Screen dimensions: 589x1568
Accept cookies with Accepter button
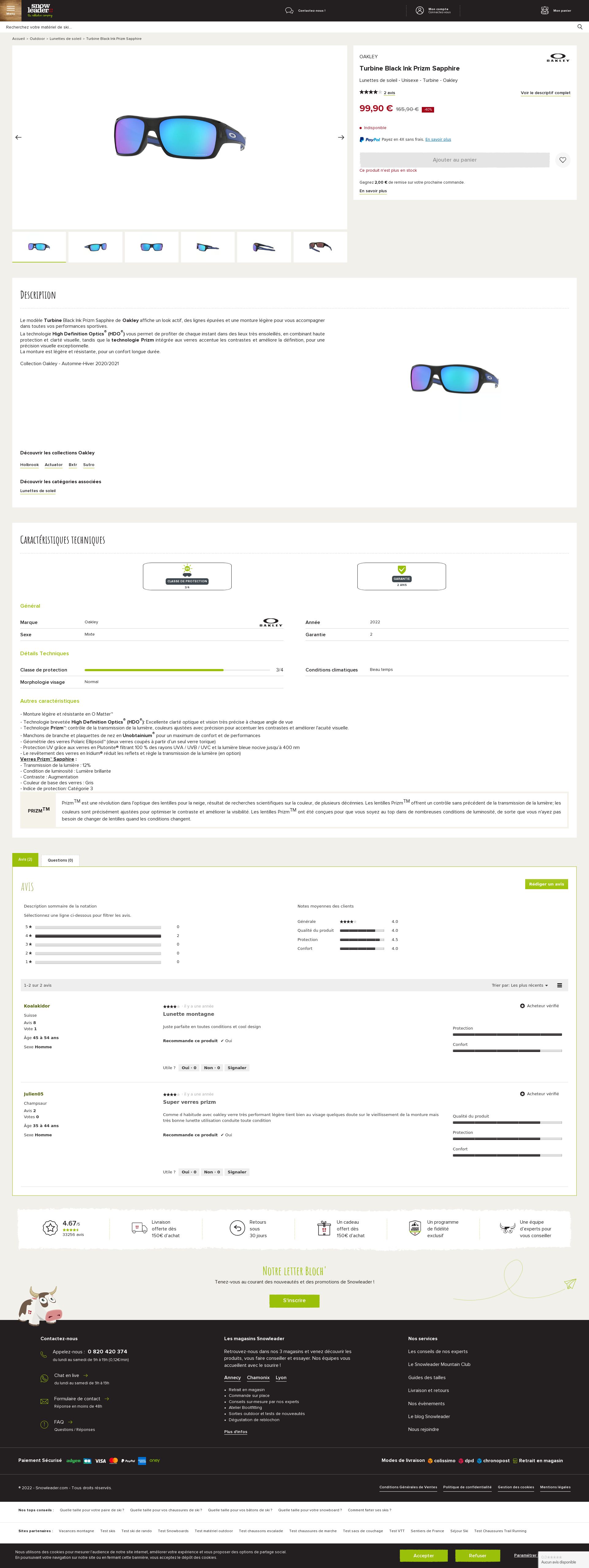[x=423, y=1555]
